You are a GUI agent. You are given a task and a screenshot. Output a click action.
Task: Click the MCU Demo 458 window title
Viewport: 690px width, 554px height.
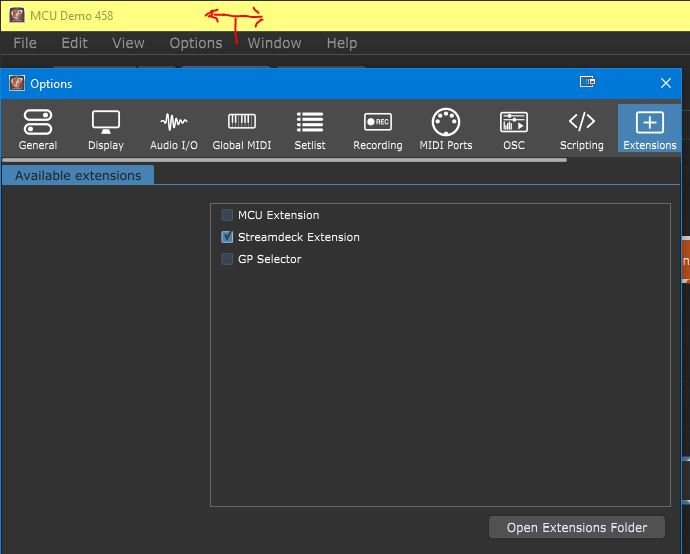pyautogui.click(x=72, y=16)
